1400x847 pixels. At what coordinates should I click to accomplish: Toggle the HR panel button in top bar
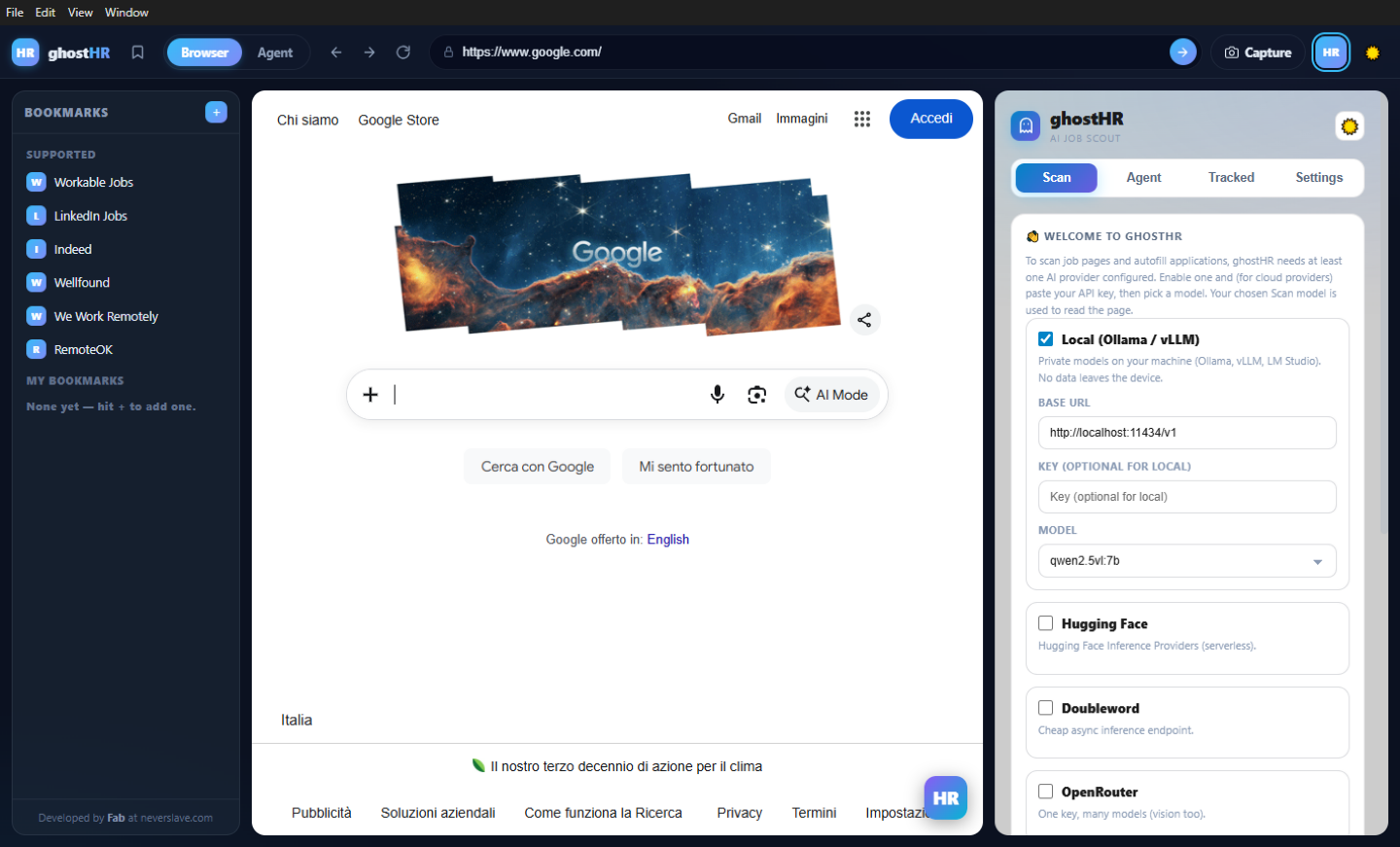[x=1331, y=53]
